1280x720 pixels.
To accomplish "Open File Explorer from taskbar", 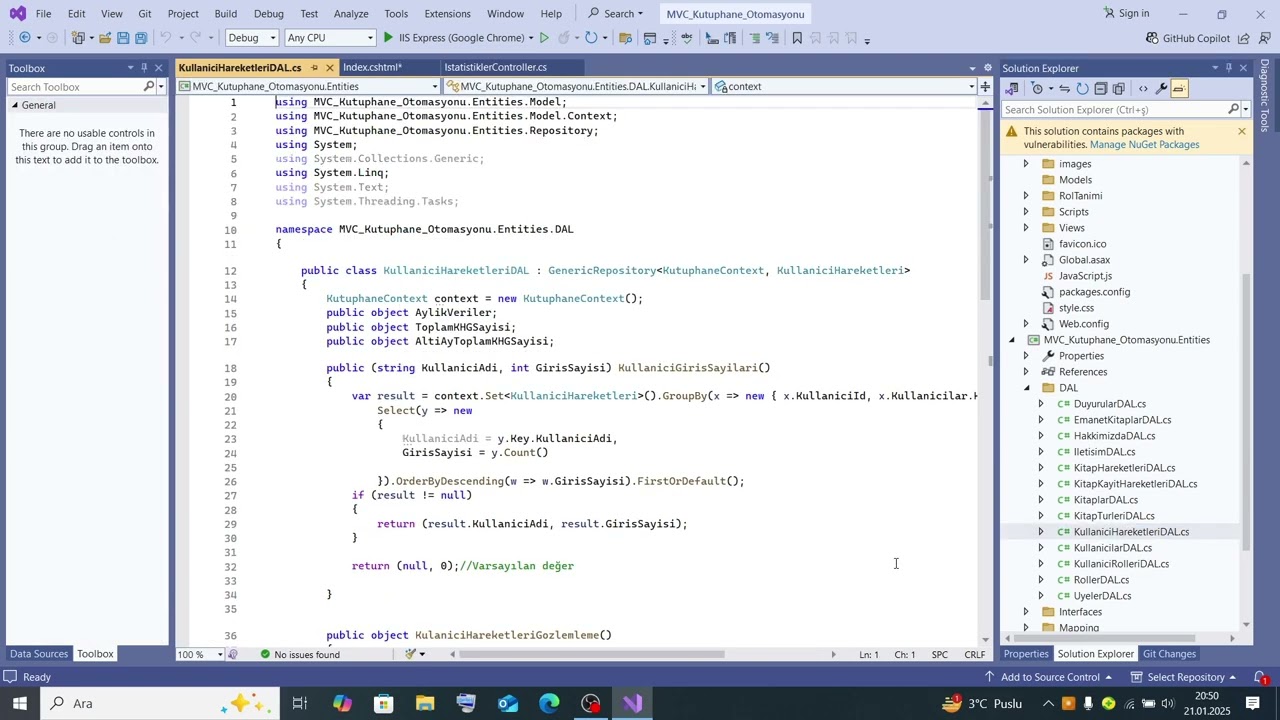I will tap(425, 703).
